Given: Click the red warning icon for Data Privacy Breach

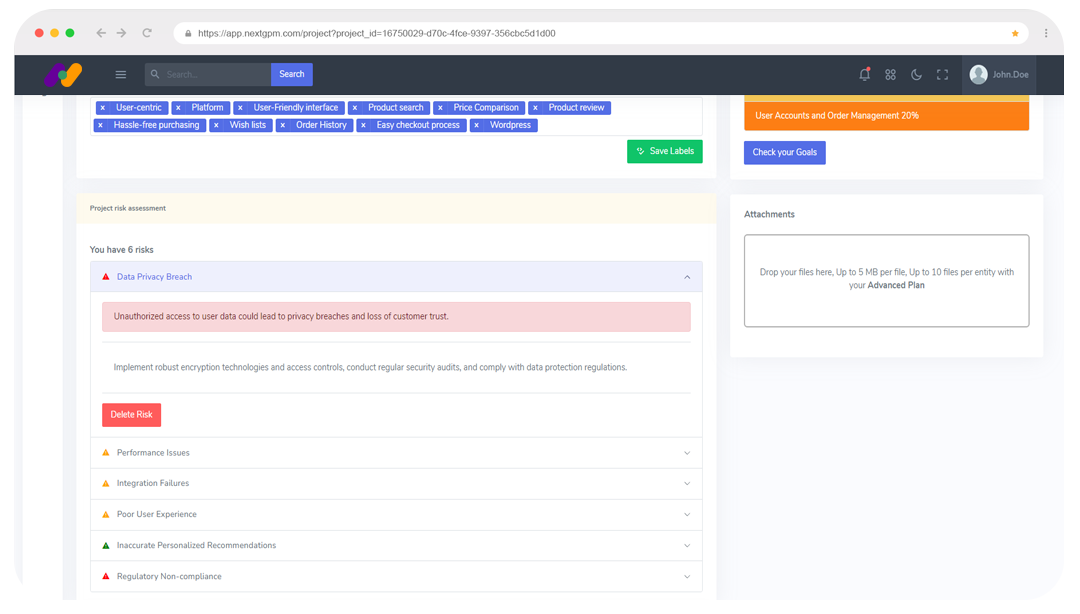Looking at the screenshot, I should 106,277.
